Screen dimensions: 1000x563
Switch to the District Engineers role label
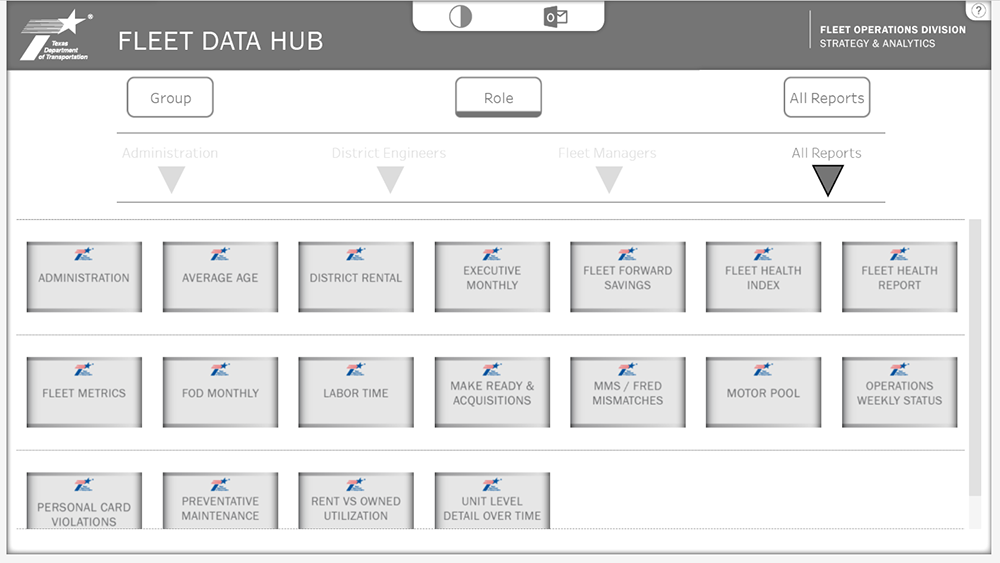coord(389,153)
